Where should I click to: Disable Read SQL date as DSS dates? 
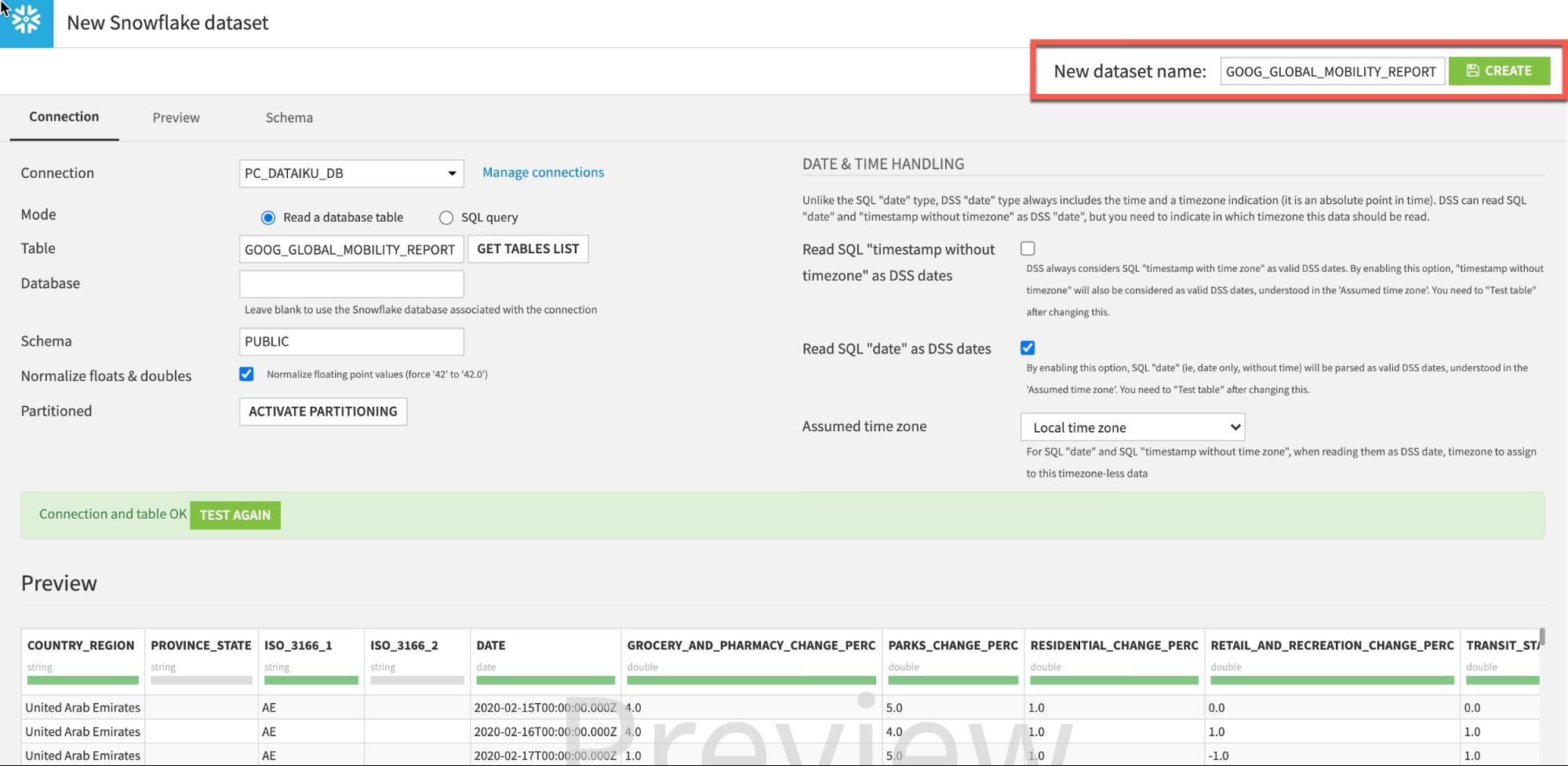click(1028, 348)
